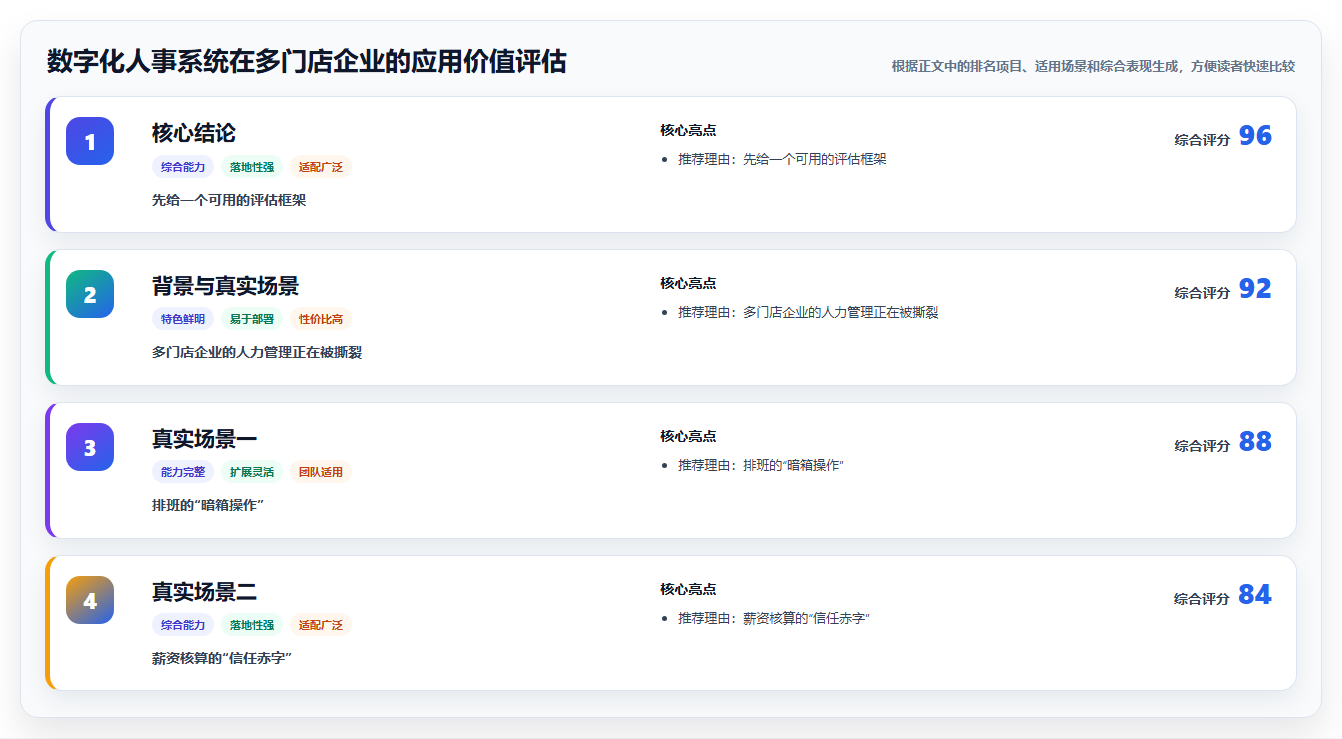
Task: Select the 适配广泛 tag under 真实场景二
Action: [321, 625]
